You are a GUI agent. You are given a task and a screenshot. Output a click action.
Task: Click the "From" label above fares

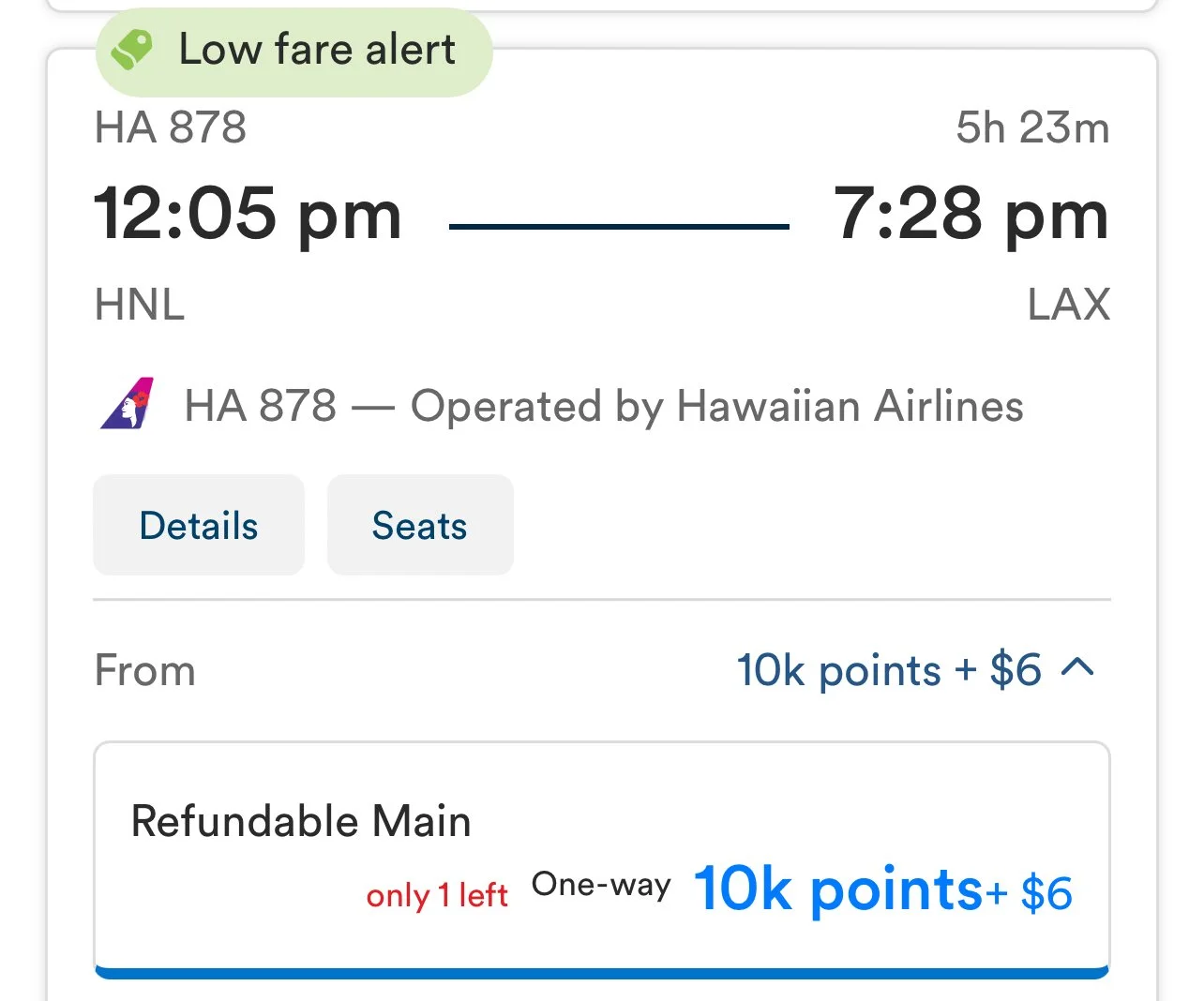click(x=145, y=671)
